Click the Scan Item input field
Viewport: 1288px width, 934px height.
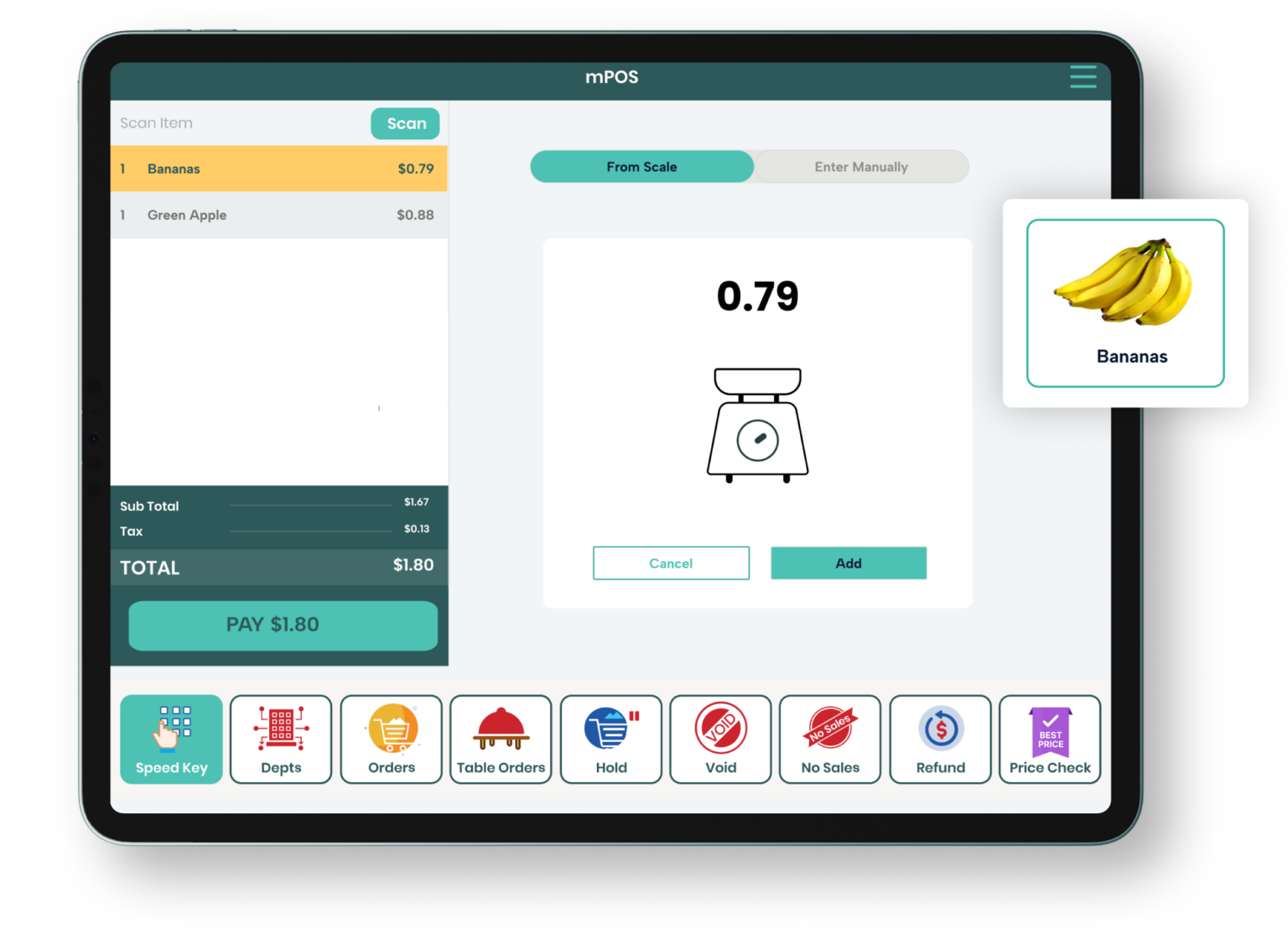pos(239,123)
